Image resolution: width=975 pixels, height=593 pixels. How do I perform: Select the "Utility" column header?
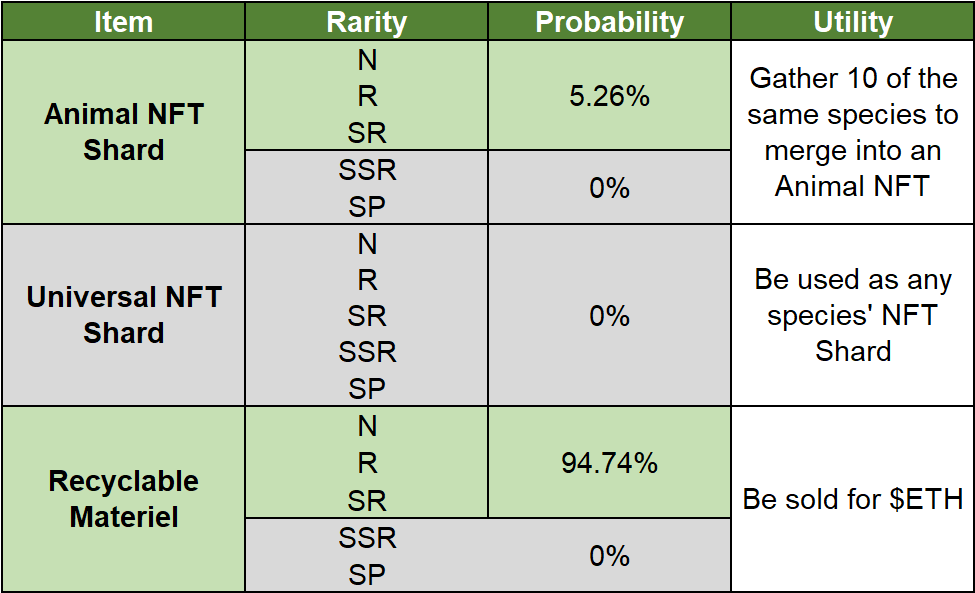tap(852, 21)
